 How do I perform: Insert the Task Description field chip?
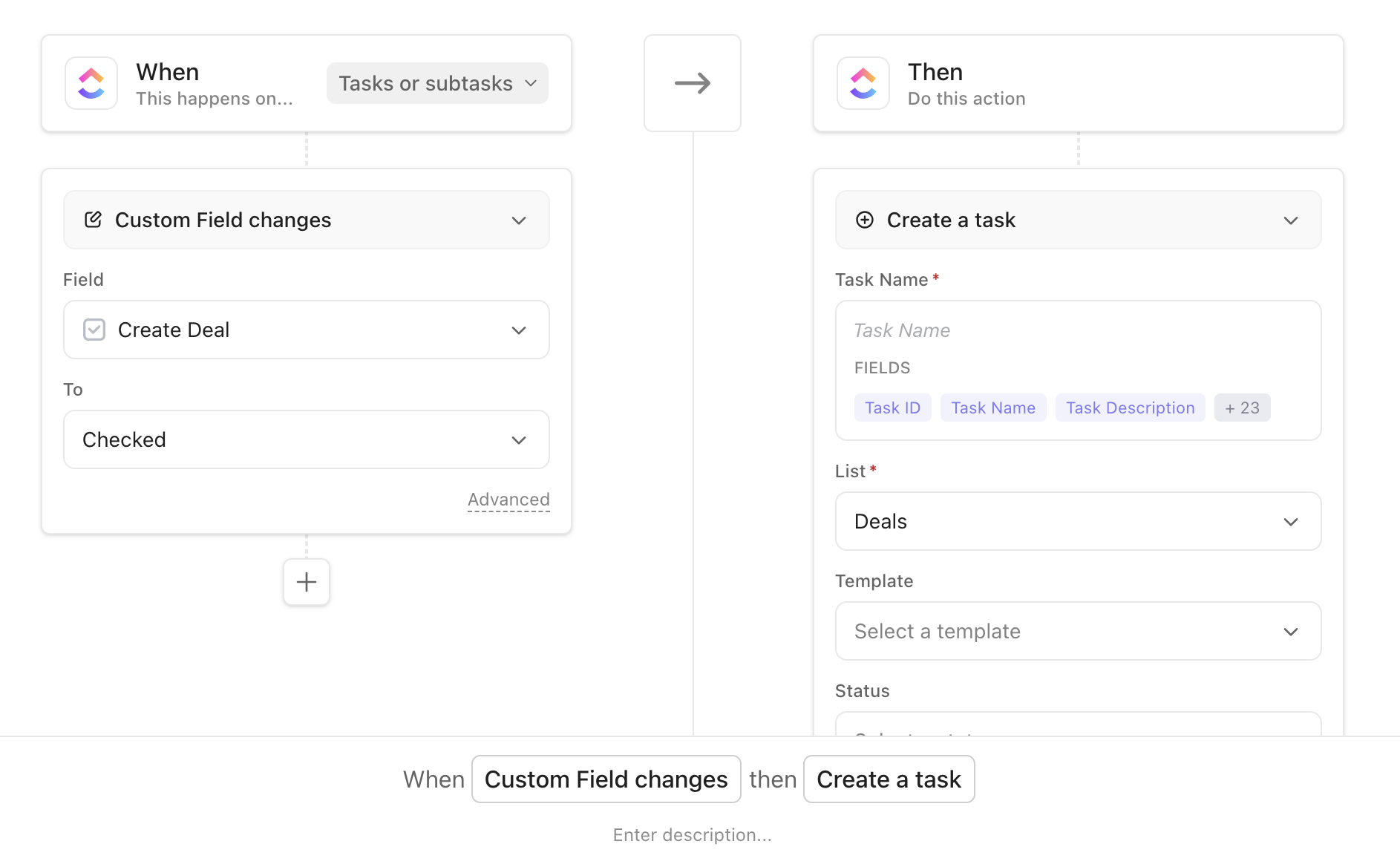click(1130, 408)
